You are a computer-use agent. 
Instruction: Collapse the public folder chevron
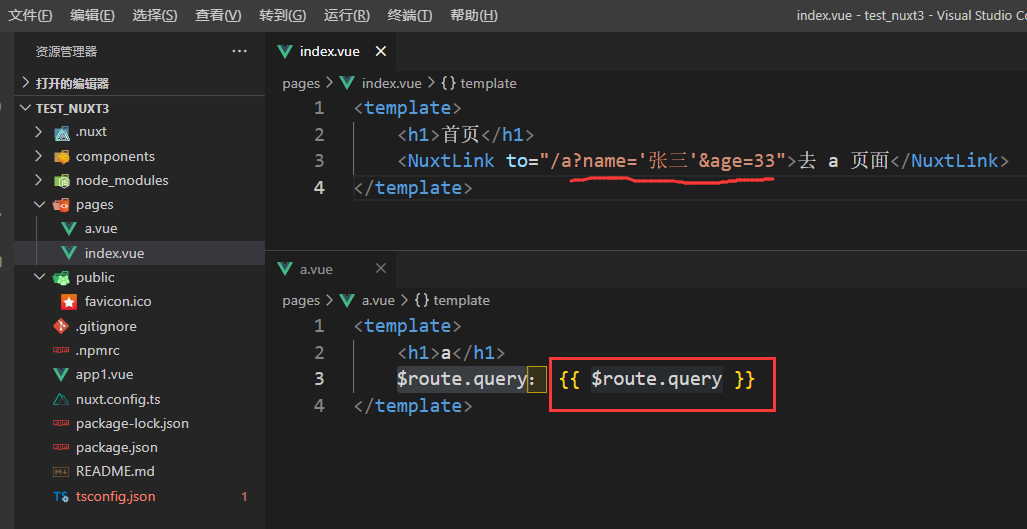pos(39,278)
